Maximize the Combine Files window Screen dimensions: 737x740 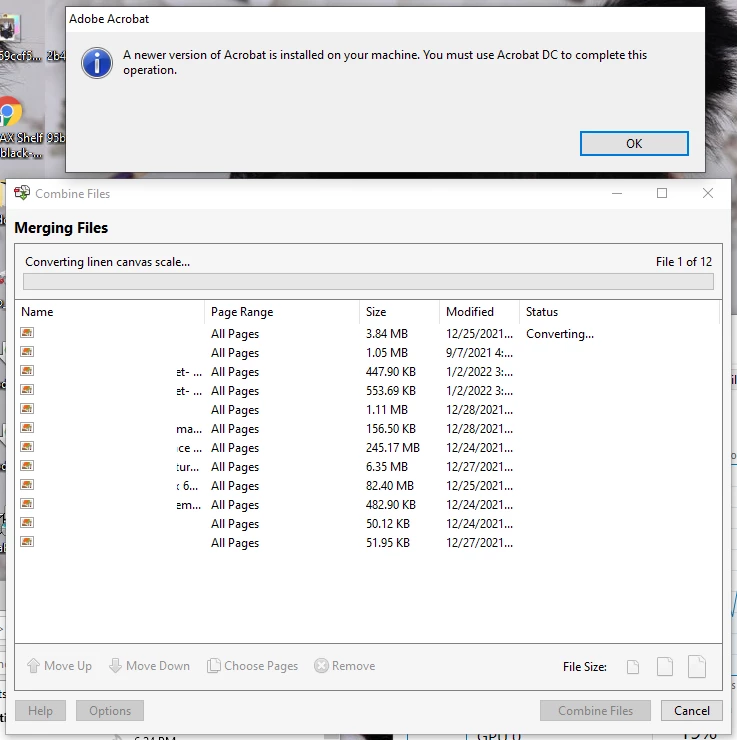click(662, 193)
